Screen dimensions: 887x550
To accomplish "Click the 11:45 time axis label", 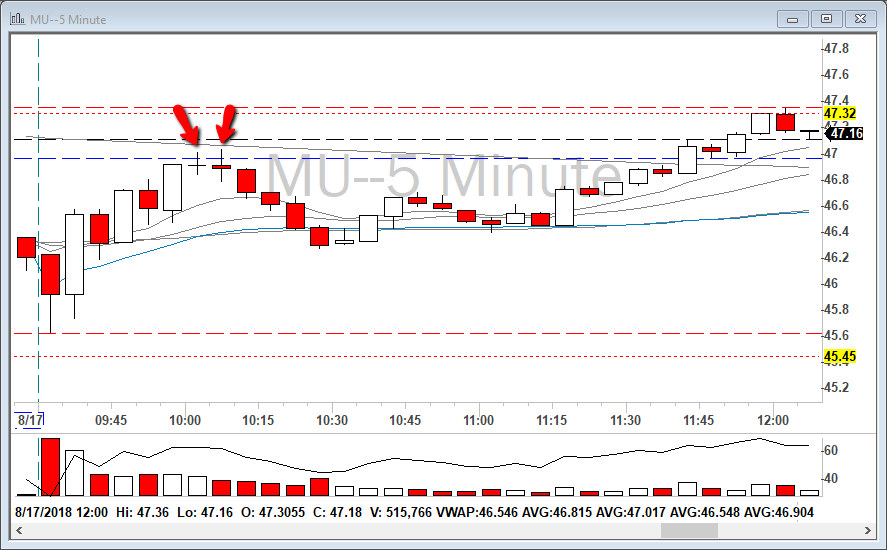I will pyautogui.click(x=699, y=420).
